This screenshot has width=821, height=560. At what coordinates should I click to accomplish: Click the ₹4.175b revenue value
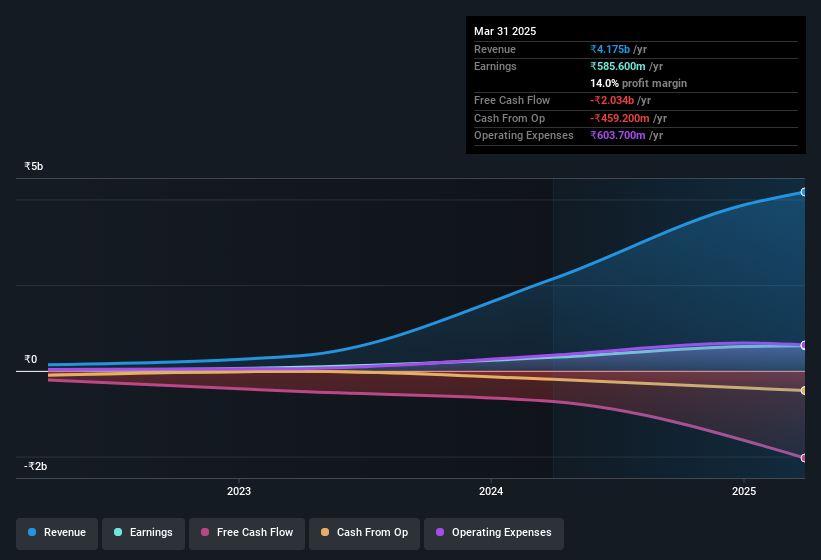pyautogui.click(x=610, y=49)
